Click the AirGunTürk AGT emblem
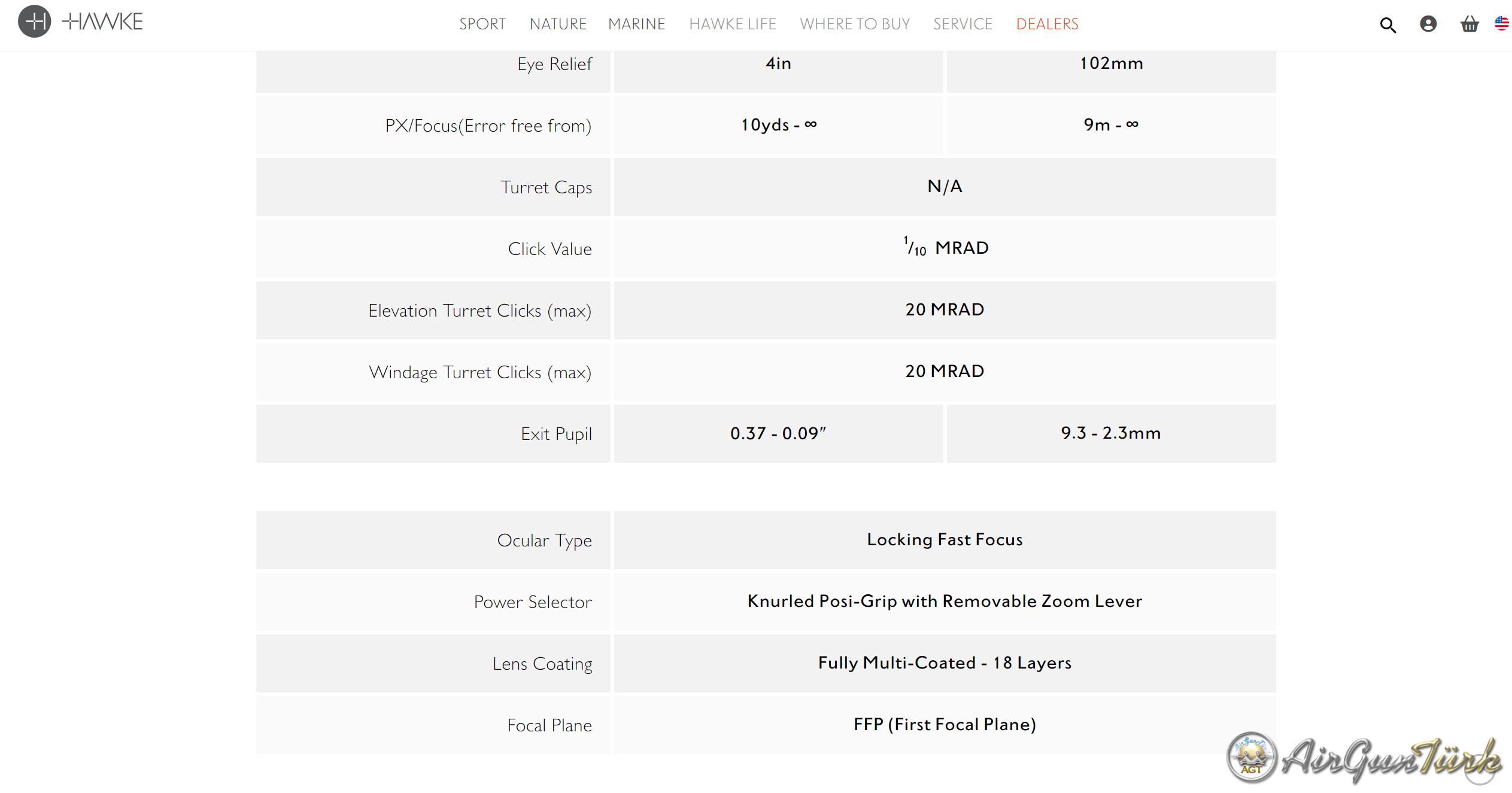The height and width of the screenshot is (793, 1512). click(x=1252, y=757)
